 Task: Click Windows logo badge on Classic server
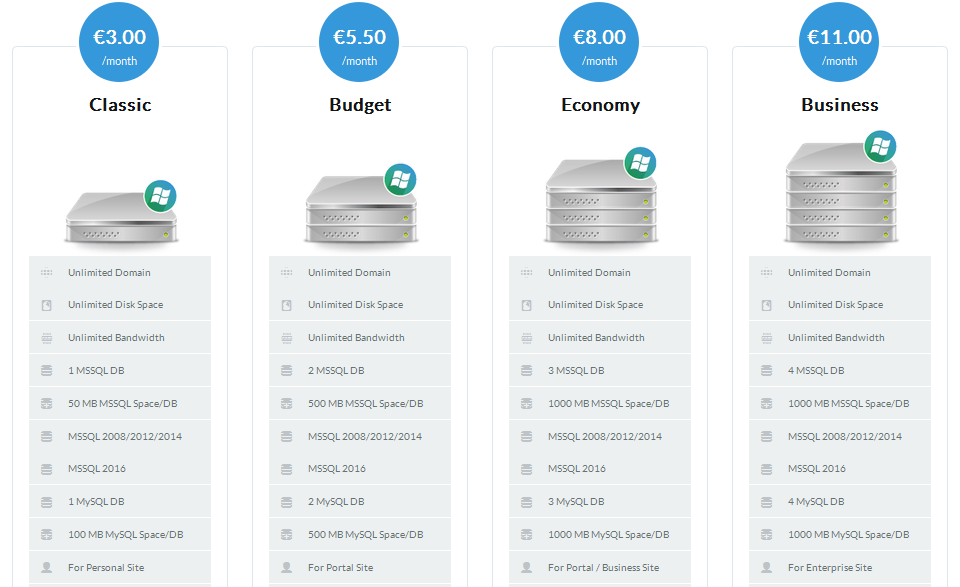160,196
